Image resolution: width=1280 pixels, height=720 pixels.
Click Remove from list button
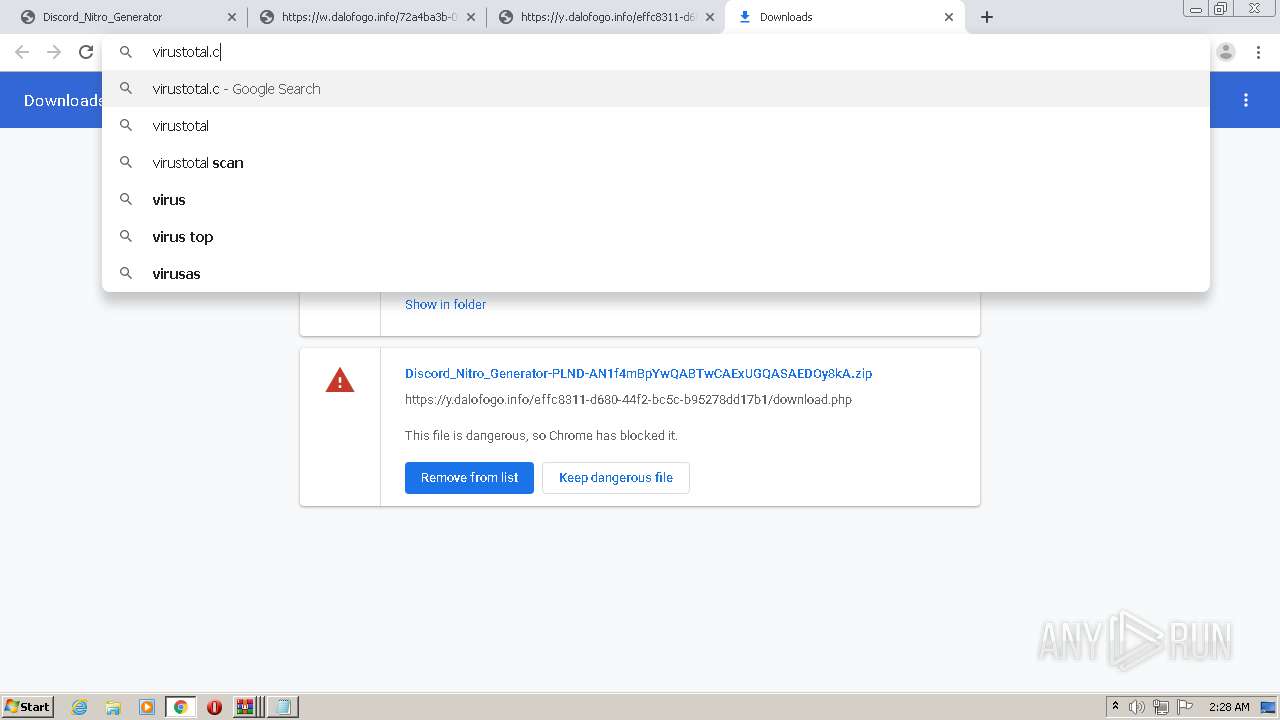click(x=469, y=478)
